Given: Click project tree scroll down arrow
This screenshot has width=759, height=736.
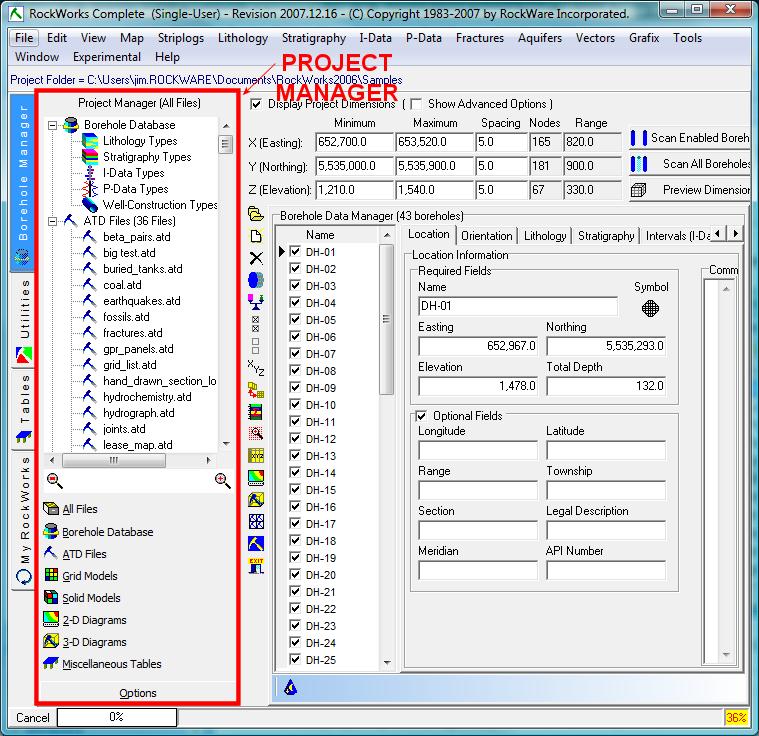Looking at the screenshot, I should click(226, 444).
